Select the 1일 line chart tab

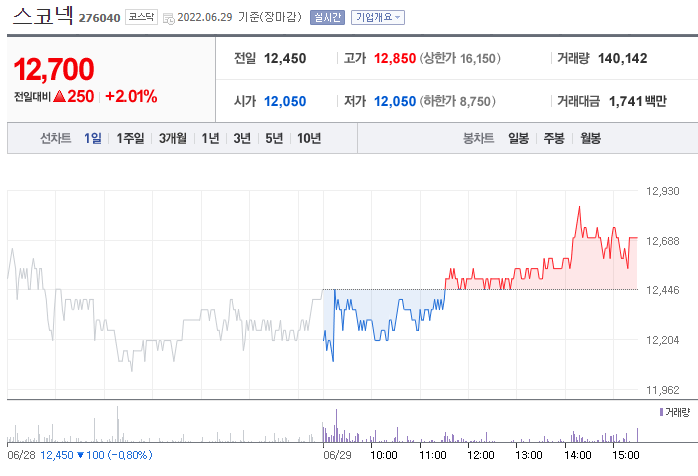(x=93, y=138)
